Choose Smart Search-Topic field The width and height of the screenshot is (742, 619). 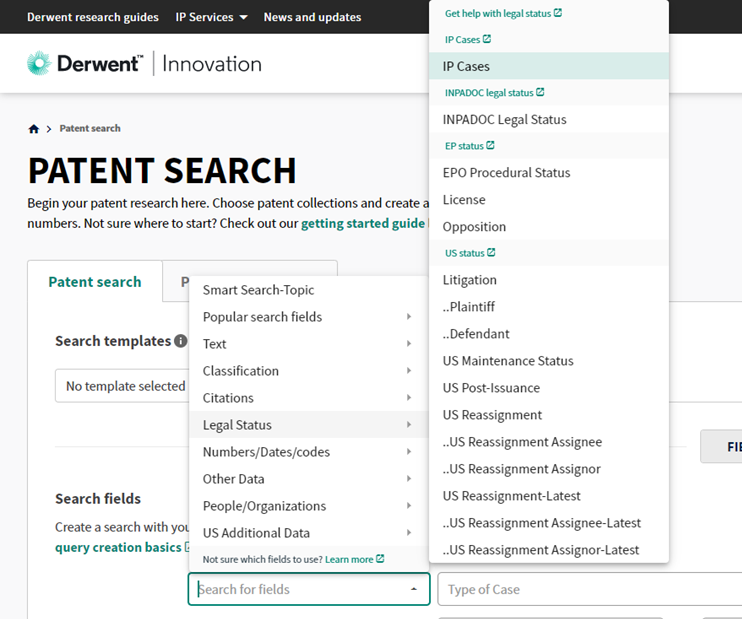(x=309, y=290)
